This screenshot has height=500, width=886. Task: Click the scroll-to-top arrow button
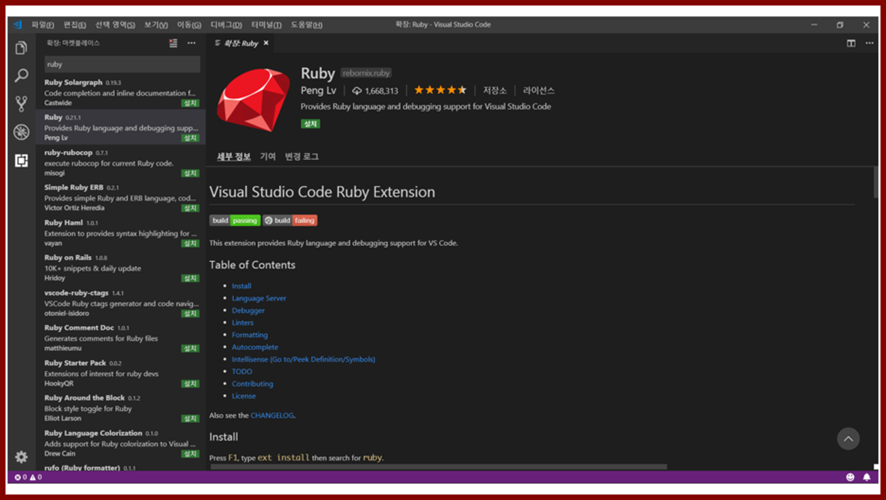point(848,438)
